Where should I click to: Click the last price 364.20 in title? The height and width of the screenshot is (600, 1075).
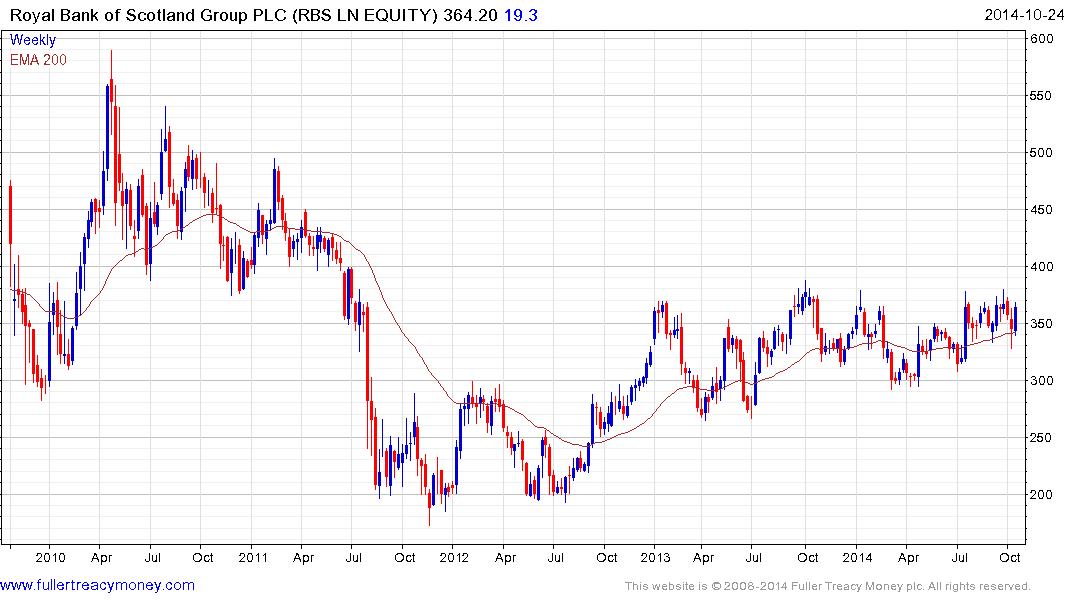[470, 15]
